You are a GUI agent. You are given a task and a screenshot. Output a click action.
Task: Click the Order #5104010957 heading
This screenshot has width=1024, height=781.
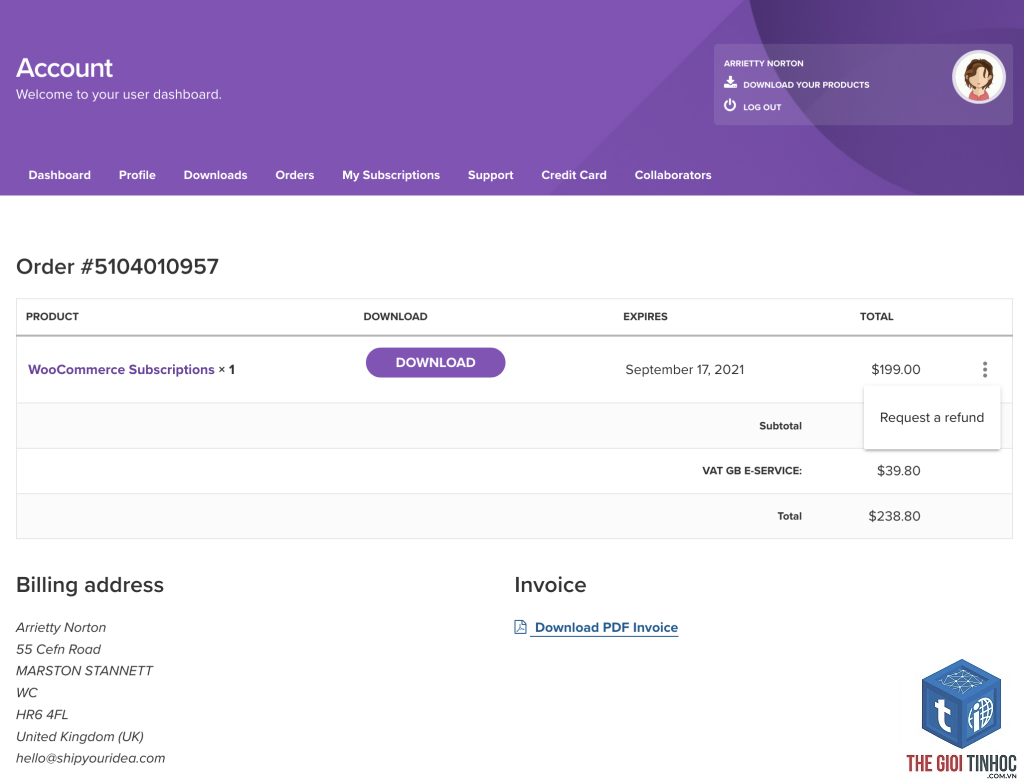click(x=118, y=266)
